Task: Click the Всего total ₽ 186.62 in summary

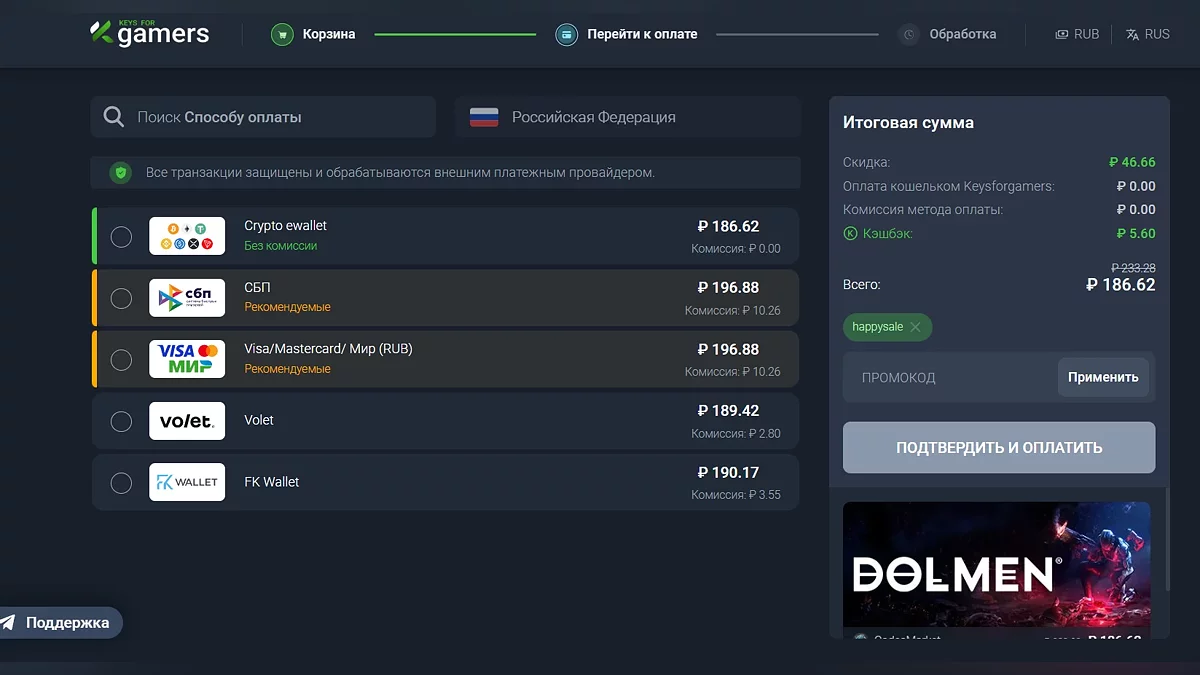Action: click(1121, 285)
